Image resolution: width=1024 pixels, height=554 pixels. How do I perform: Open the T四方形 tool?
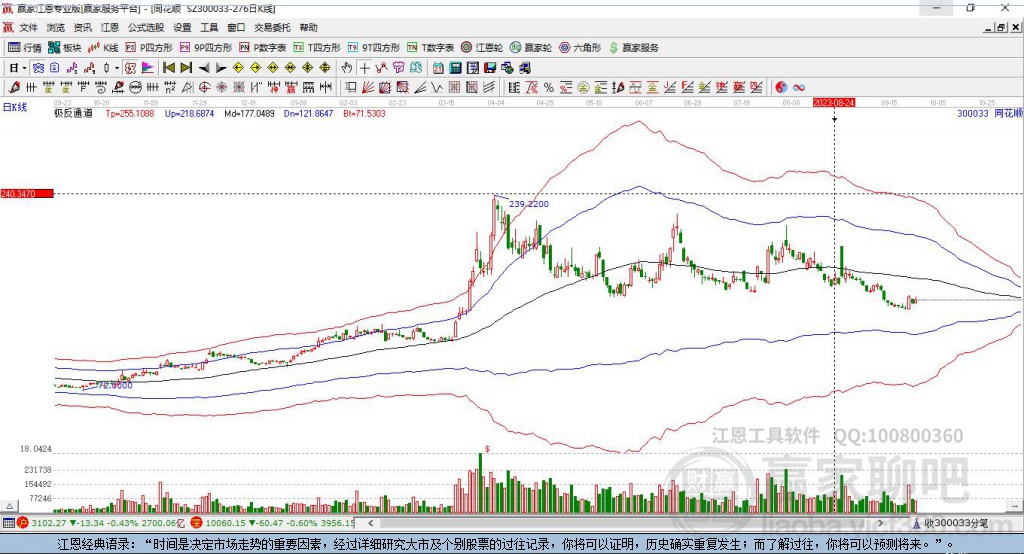(317, 48)
